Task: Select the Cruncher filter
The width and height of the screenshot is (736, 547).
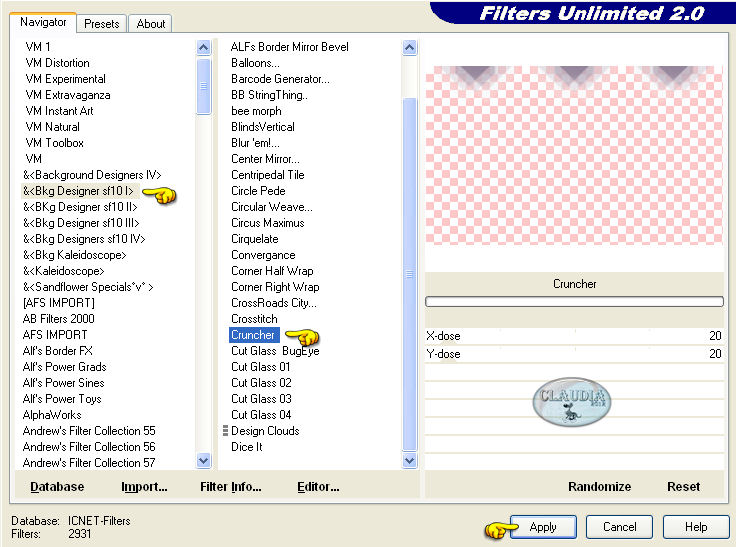Action: tap(253, 335)
